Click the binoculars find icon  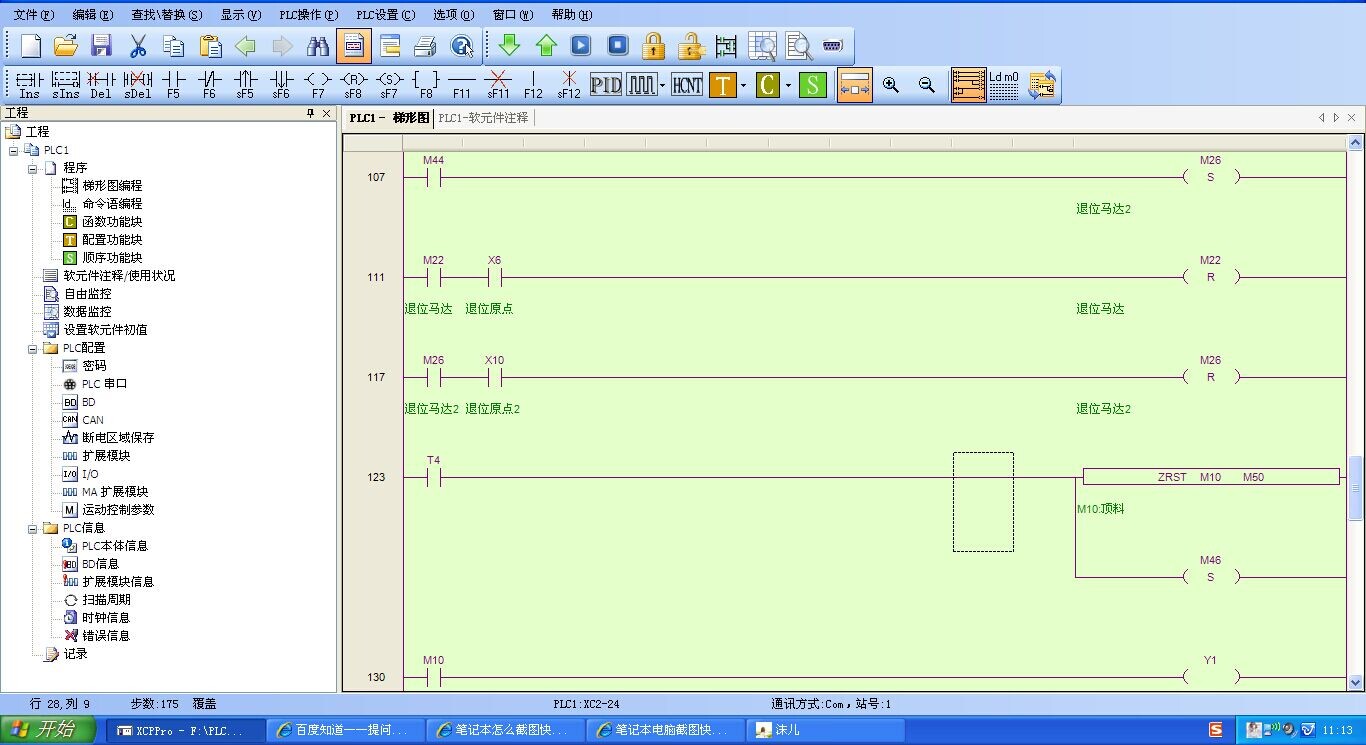(318, 46)
